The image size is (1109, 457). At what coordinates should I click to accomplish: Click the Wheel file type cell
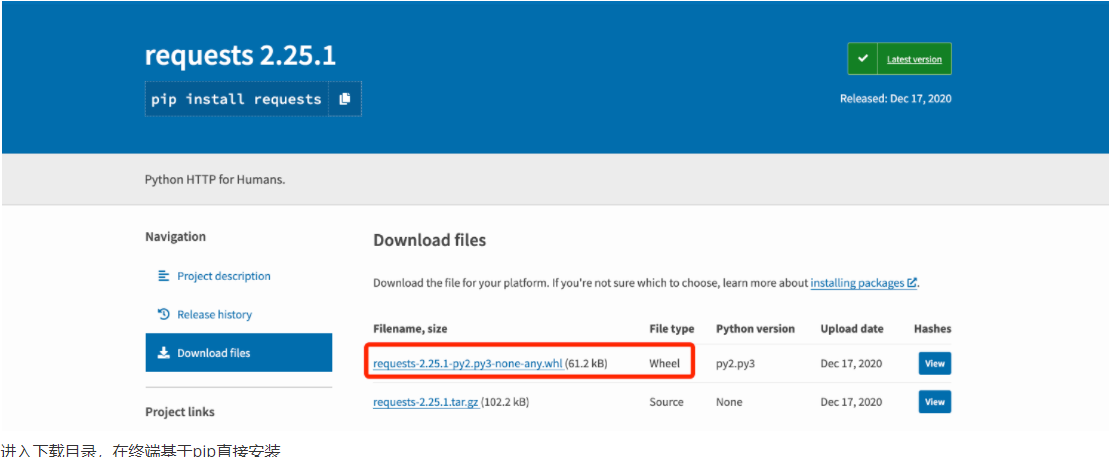664,364
